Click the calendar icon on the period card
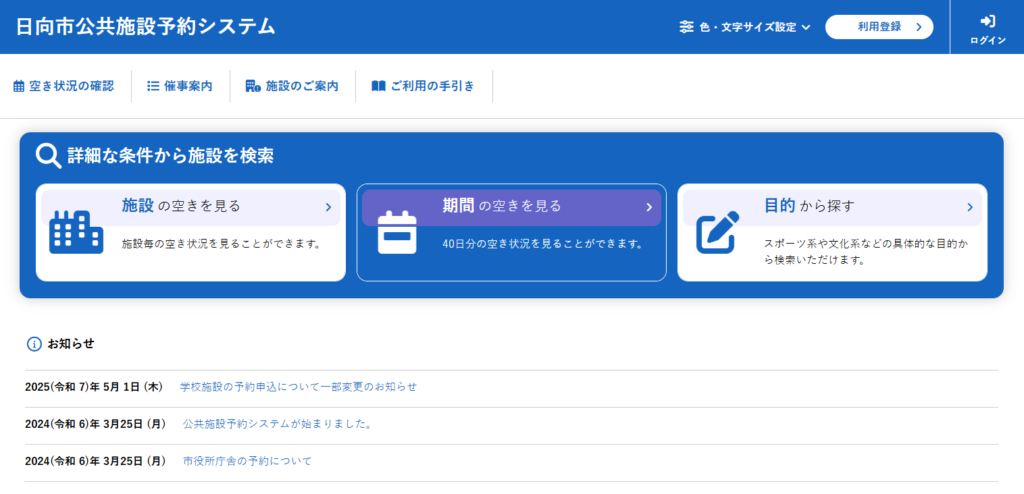 point(397,232)
